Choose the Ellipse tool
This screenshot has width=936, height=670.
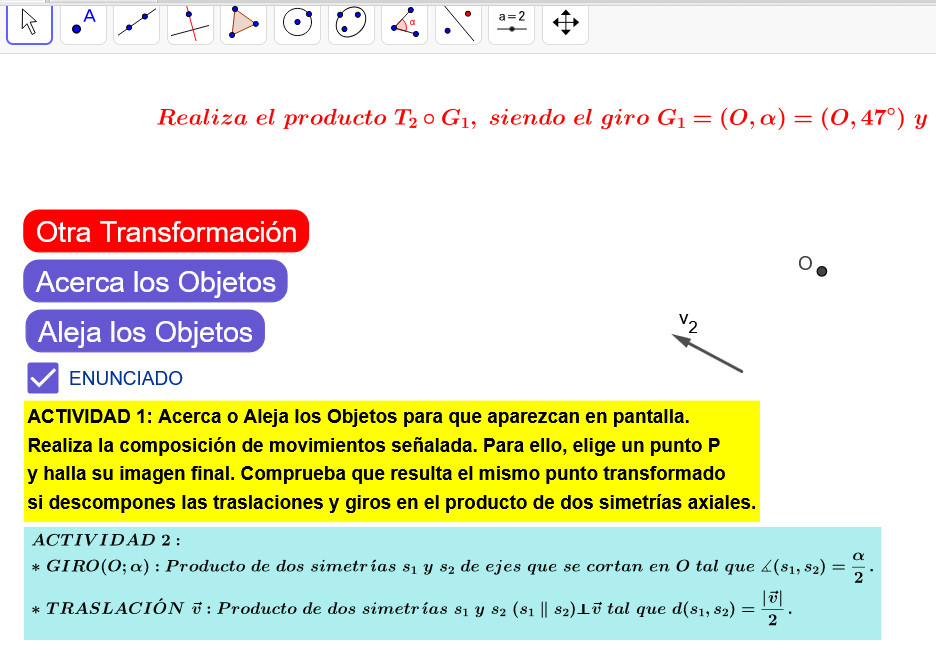pyautogui.click(x=351, y=24)
